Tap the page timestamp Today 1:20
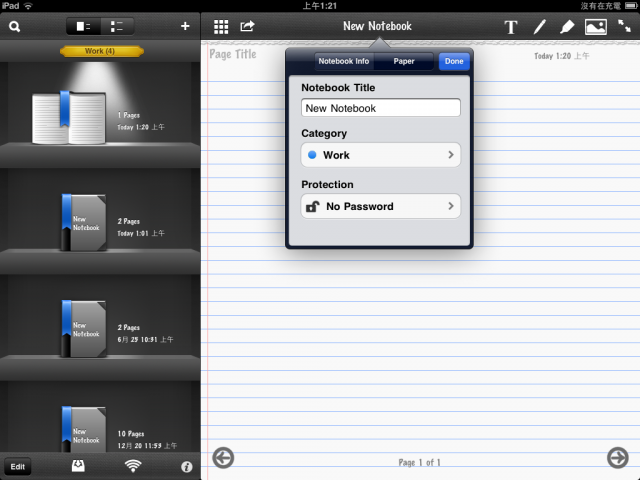 click(562, 56)
